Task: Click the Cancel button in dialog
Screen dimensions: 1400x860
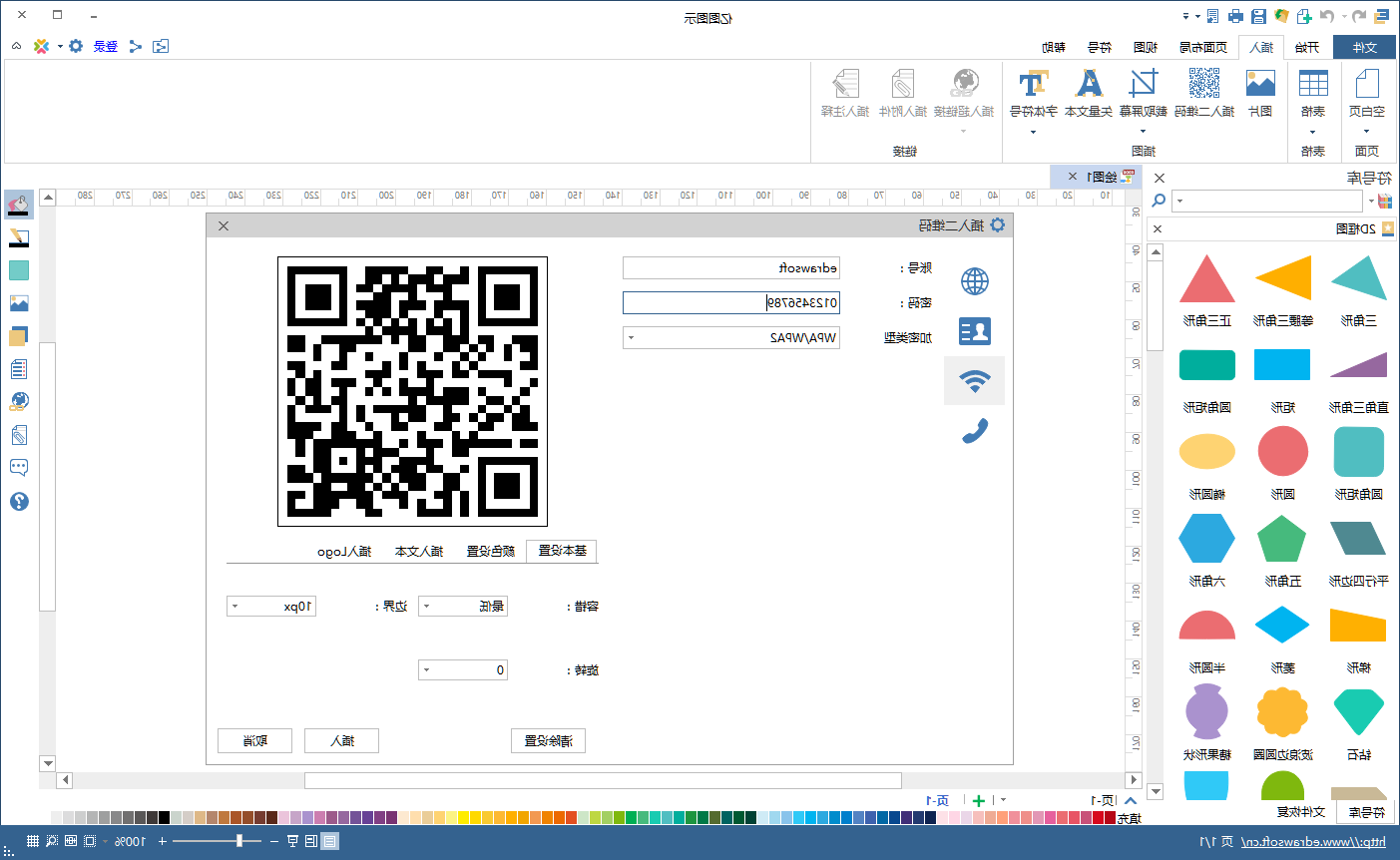Action: pos(254,740)
